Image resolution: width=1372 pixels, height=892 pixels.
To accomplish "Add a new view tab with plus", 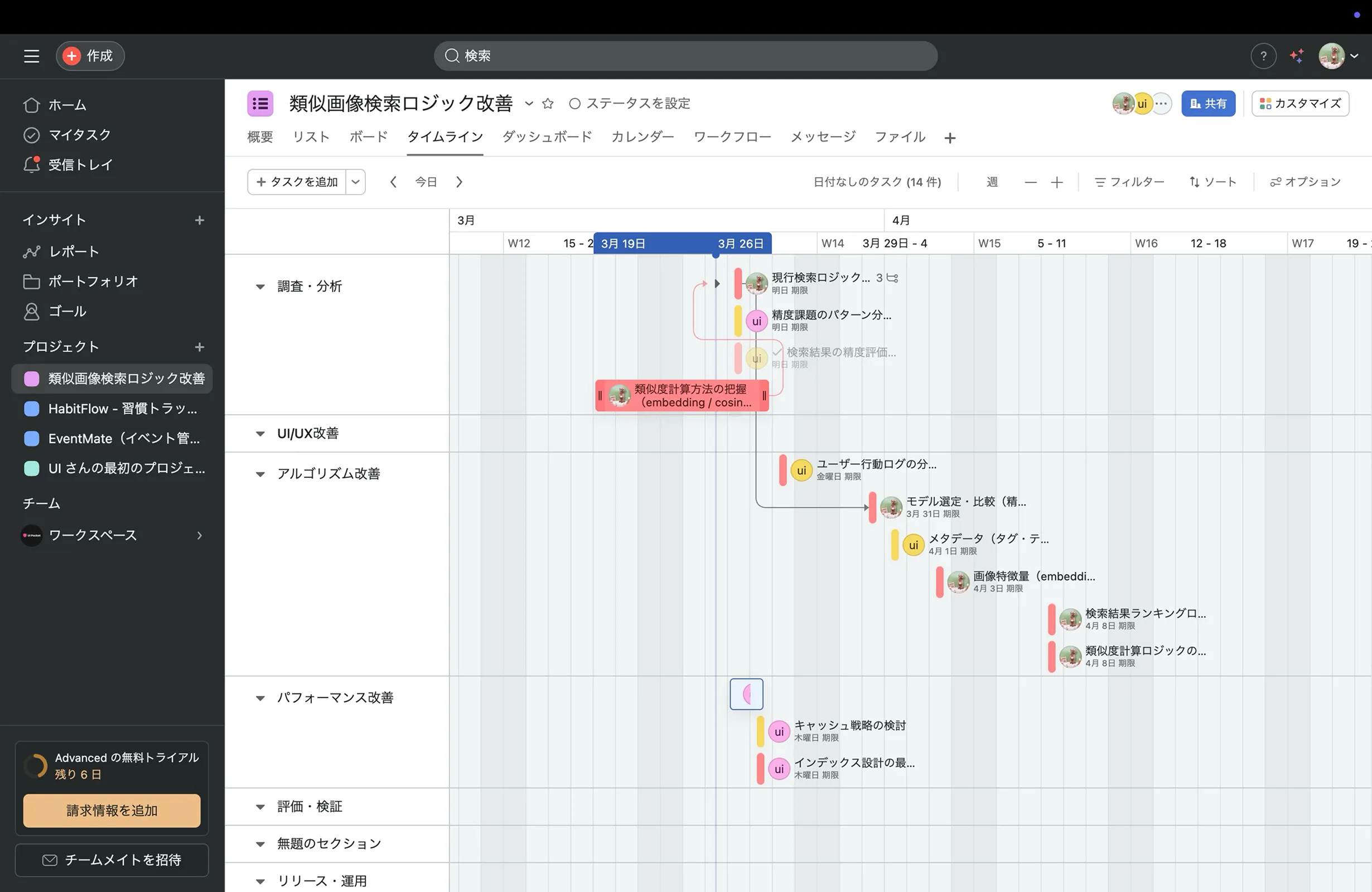I will pyautogui.click(x=950, y=138).
